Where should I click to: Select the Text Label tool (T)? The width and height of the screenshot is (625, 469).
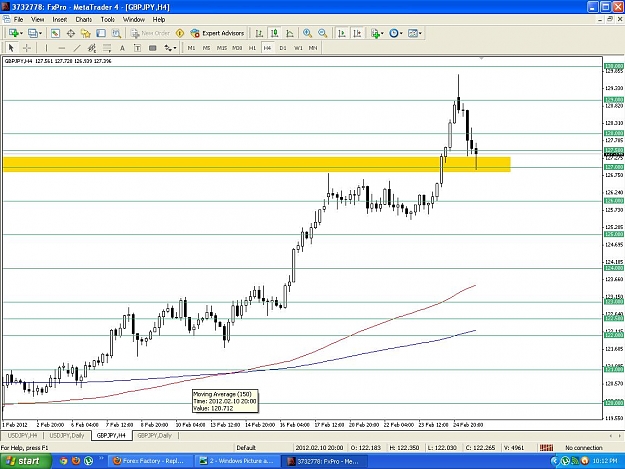pos(137,48)
